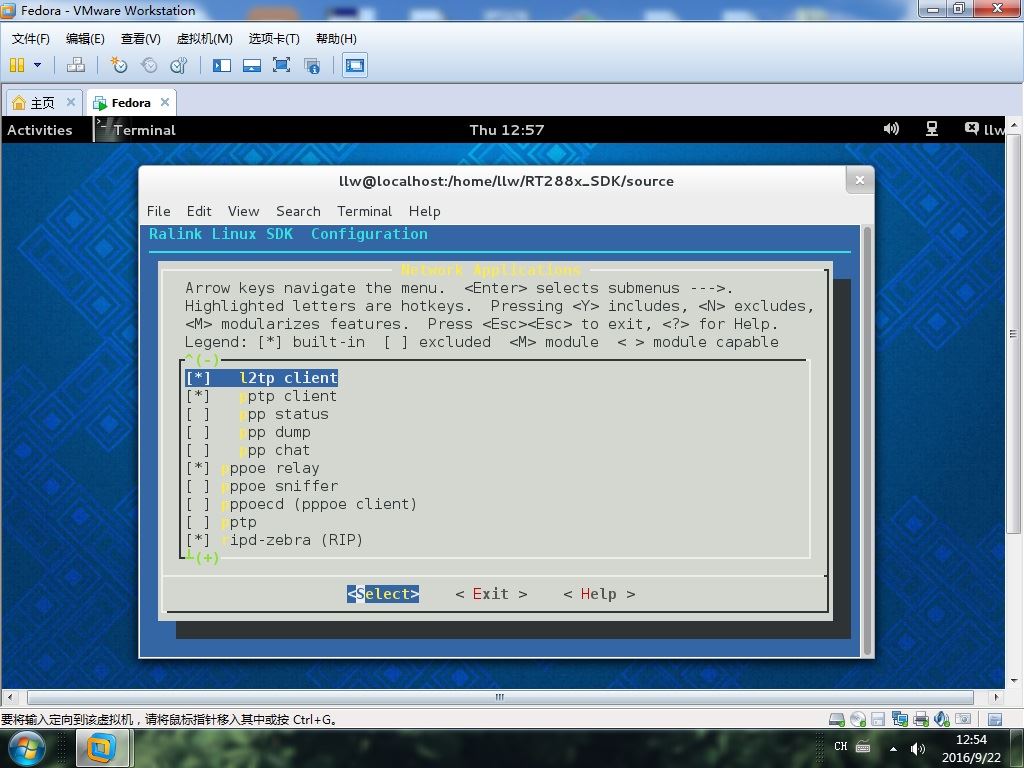Click the CD/DVD device status icon

pos(857,720)
